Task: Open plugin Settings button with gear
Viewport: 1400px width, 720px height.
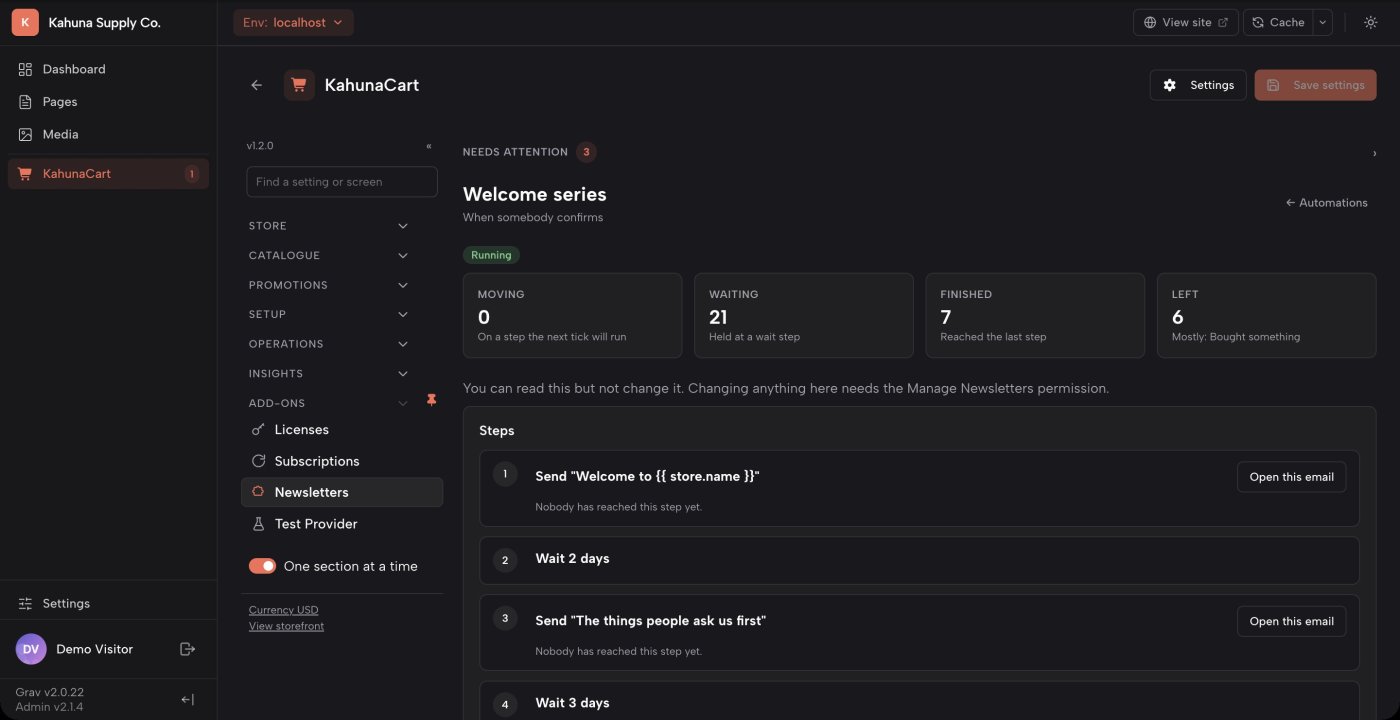Action: tap(1198, 85)
